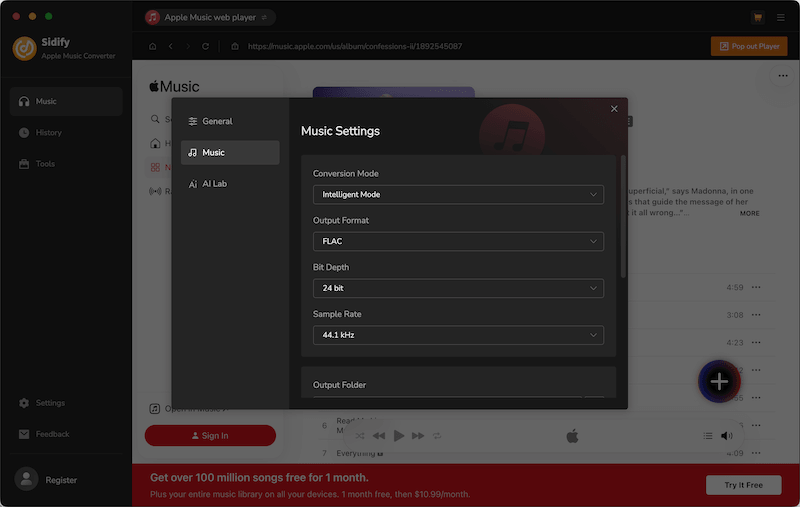The height and width of the screenshot is (507, 800).
Task: Click the Pop out Player button
Action: tap(748, 46)
